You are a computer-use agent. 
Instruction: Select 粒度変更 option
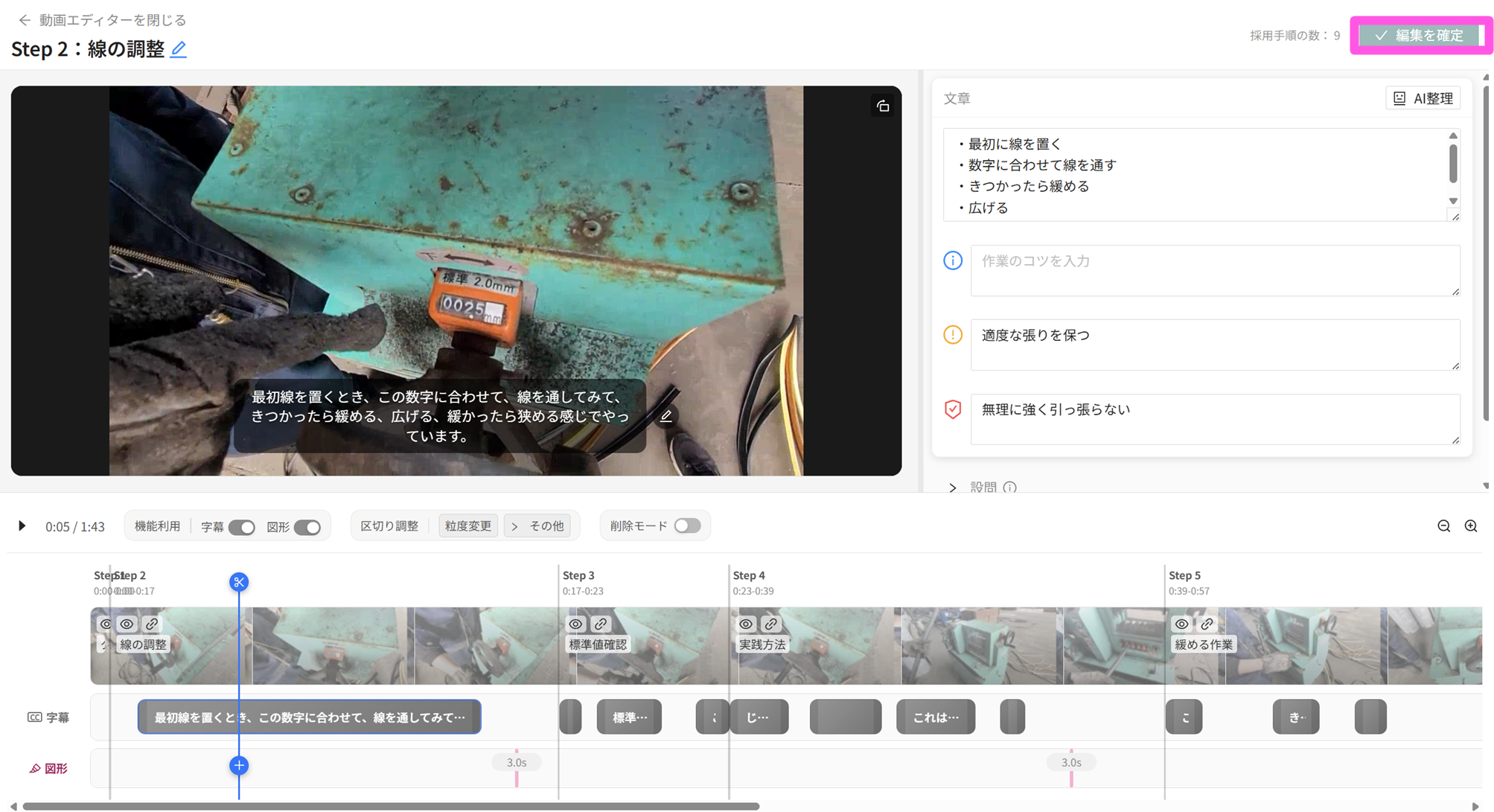468,526
